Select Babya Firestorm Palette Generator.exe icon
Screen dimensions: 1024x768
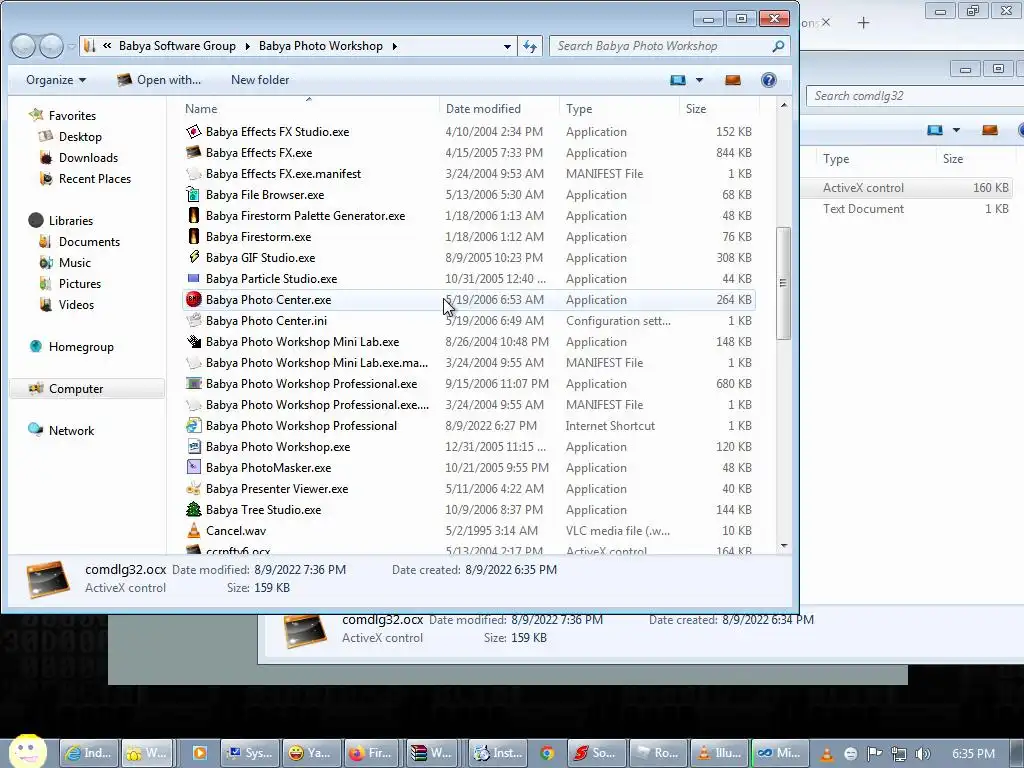point(193,216)
